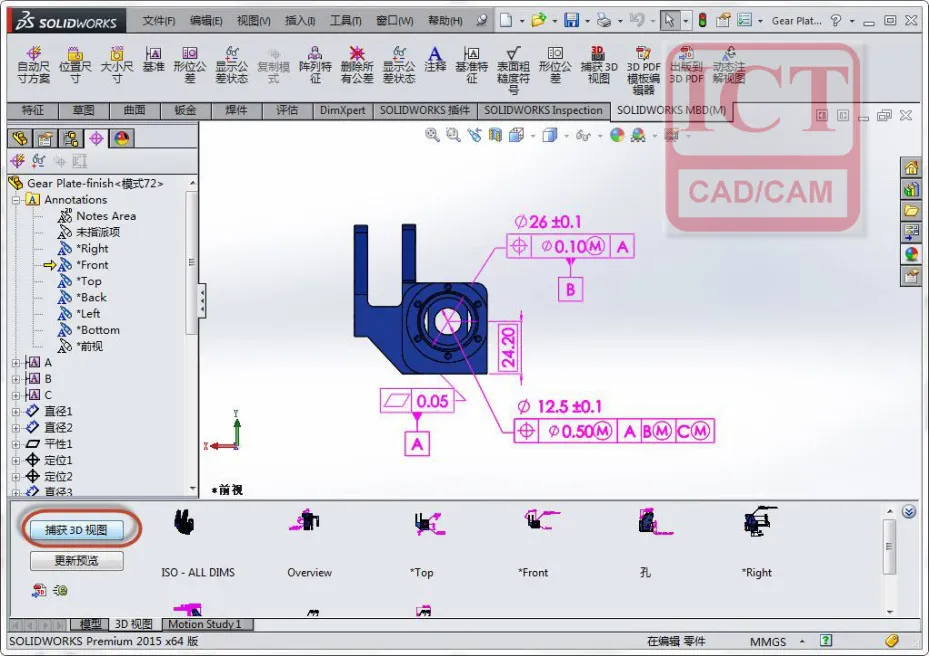The width and height of the screenshot is (929, 656).
Task: Open the PropertyManager tab icon
Action: [45, 139]
